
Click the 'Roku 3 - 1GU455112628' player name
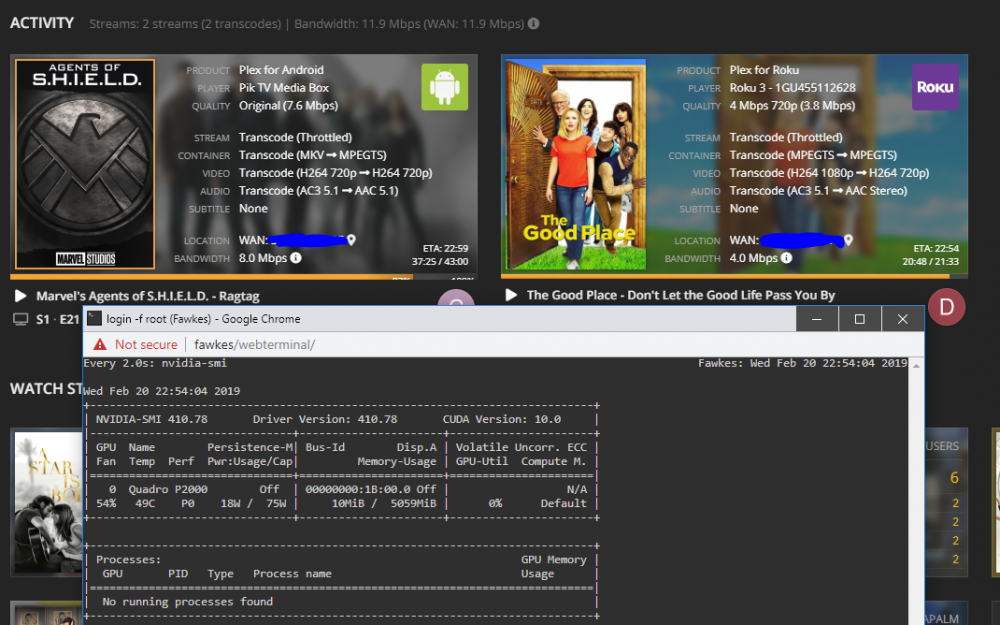pyautogui.click(x=793, y=88)
